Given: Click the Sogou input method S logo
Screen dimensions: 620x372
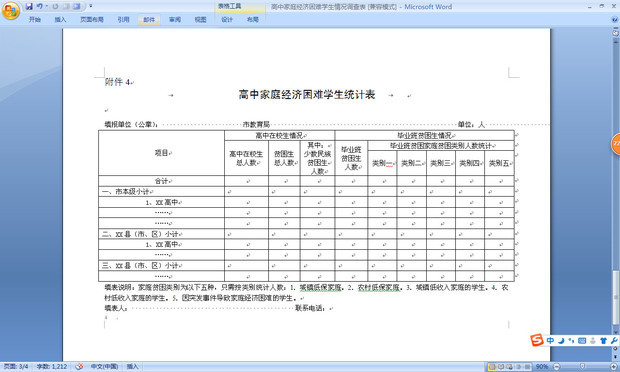Looking at the screenshot, I should click(x=537, y=340).
